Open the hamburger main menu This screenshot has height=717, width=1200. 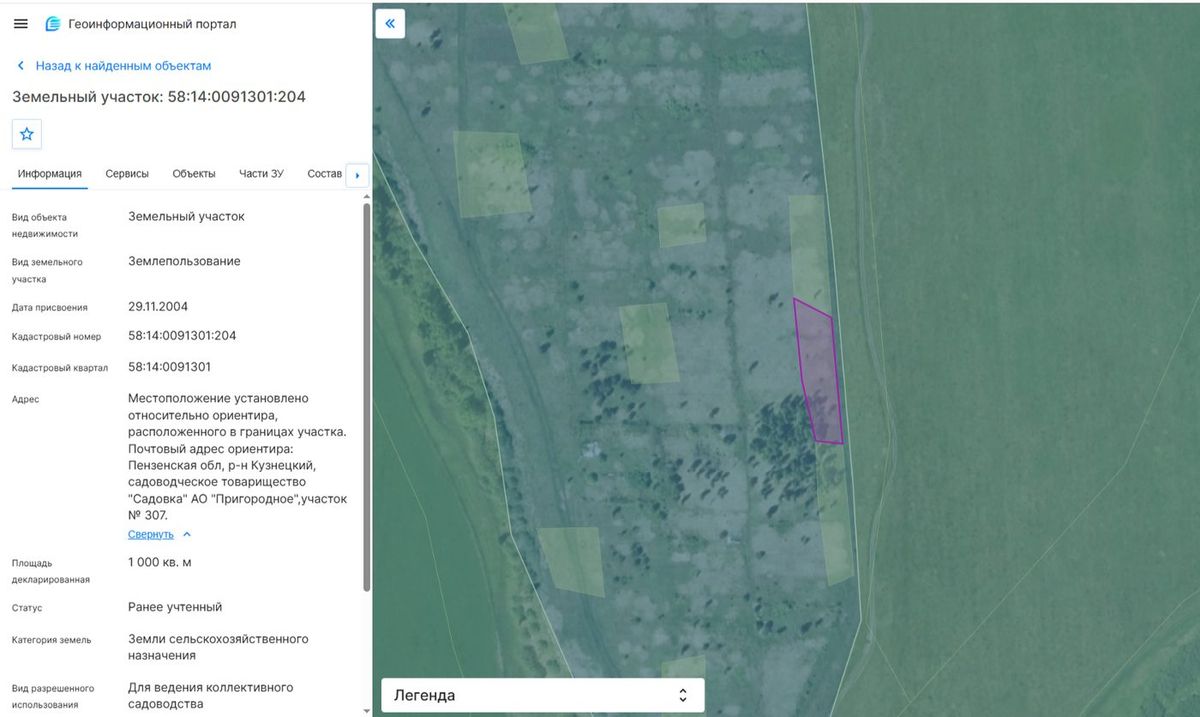pyautogui.click(x=20, y=24)
